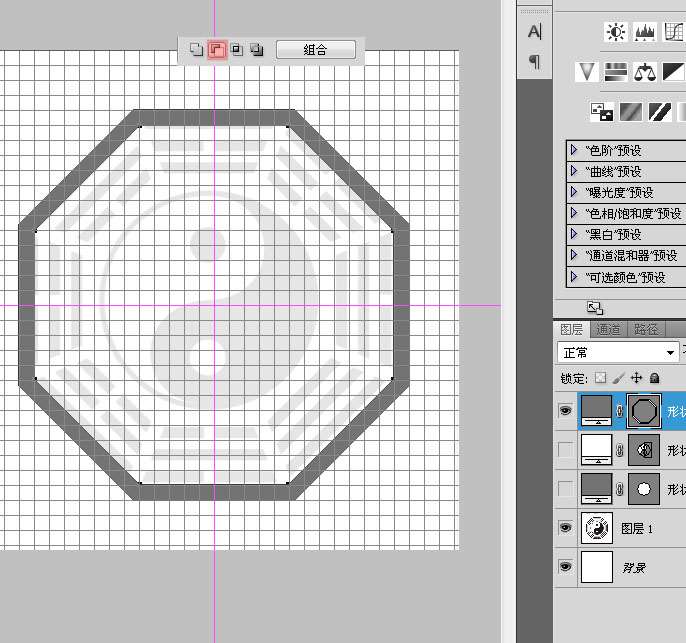Screen dimensions: 686x643
Task: Show the hidden middle shape layer
Action: tap(566, 450)
